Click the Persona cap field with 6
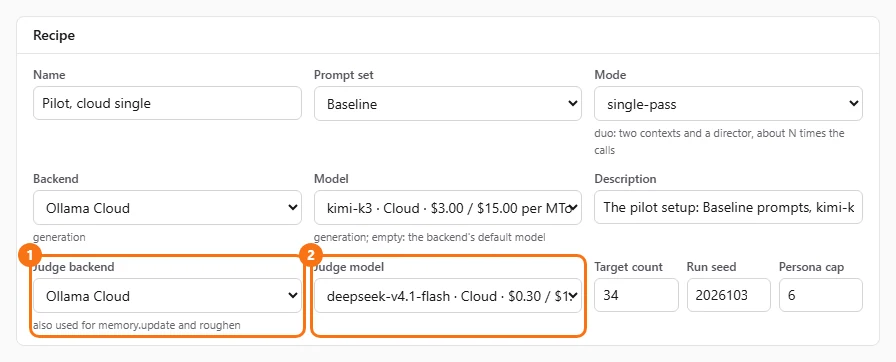896x362 pixels. [x=821, y=295]
